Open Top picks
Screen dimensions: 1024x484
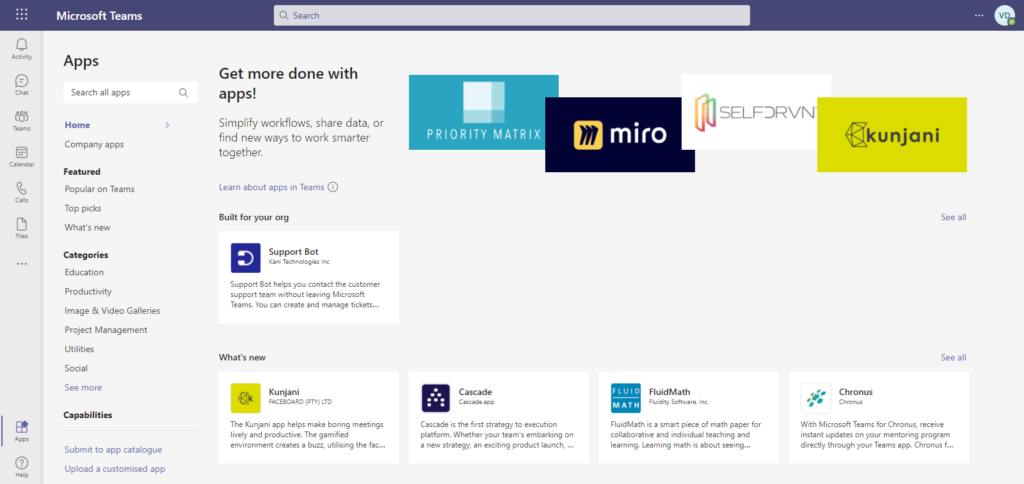coord(83,208)
